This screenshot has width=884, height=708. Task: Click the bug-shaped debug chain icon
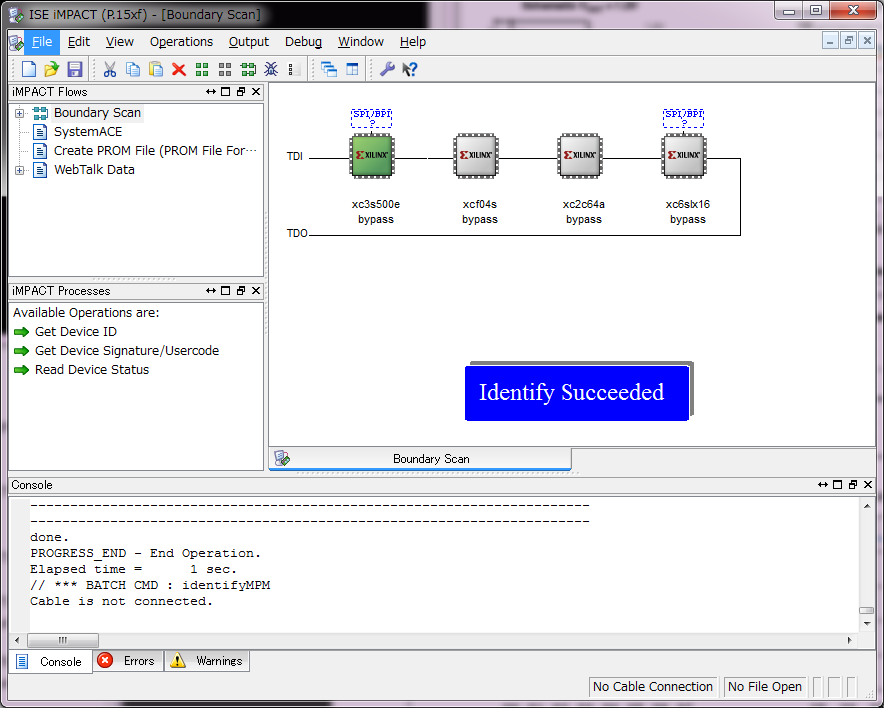click(271, 69)
